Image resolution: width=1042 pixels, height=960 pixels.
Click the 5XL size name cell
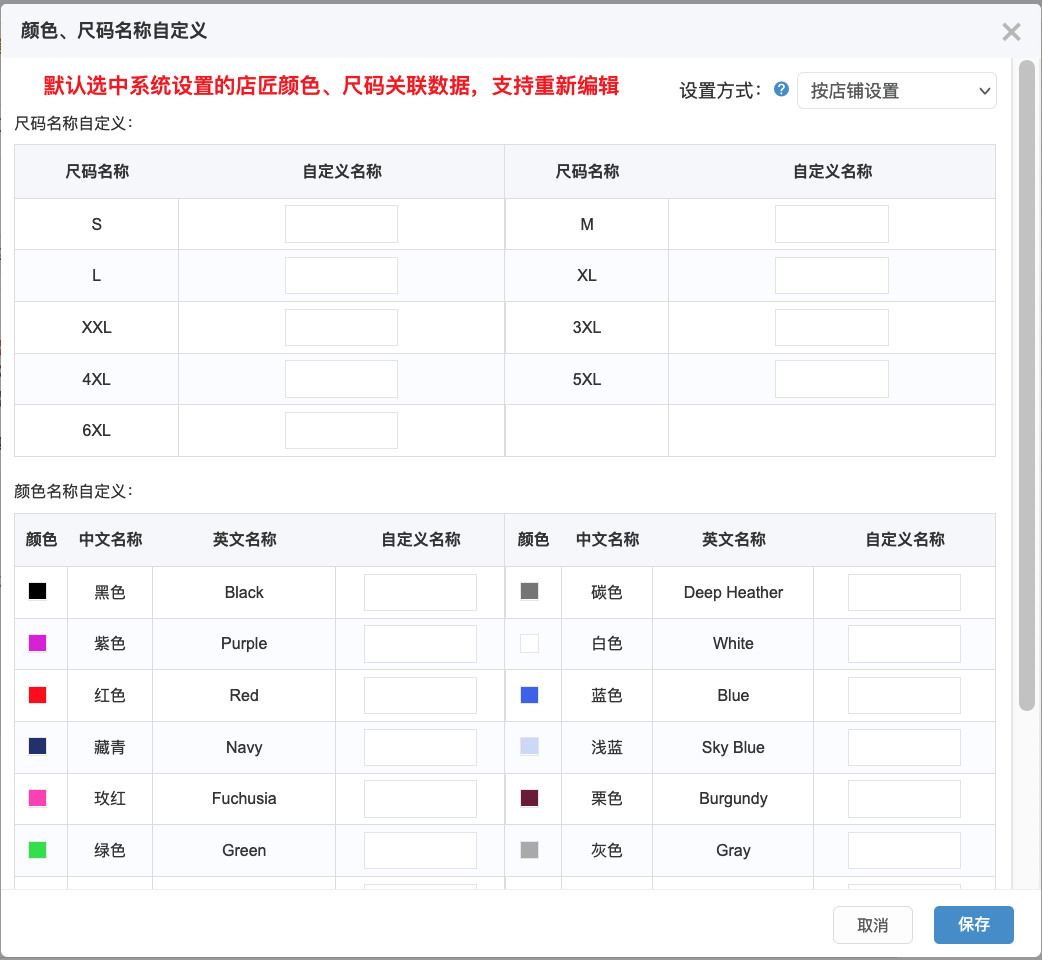(x=587, y=379)
